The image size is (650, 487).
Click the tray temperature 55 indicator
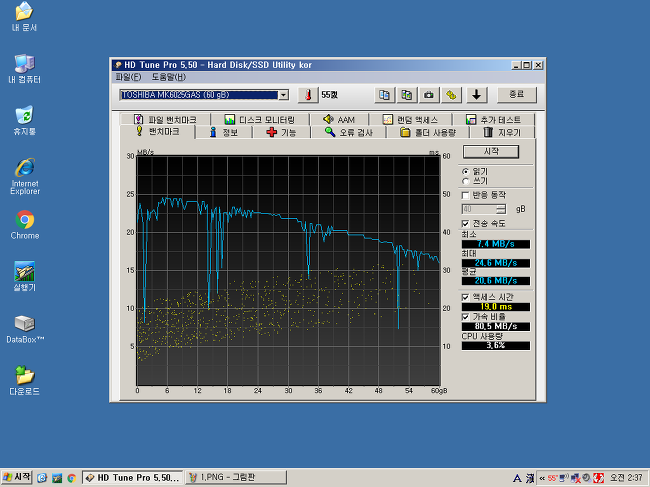point(552,478)
